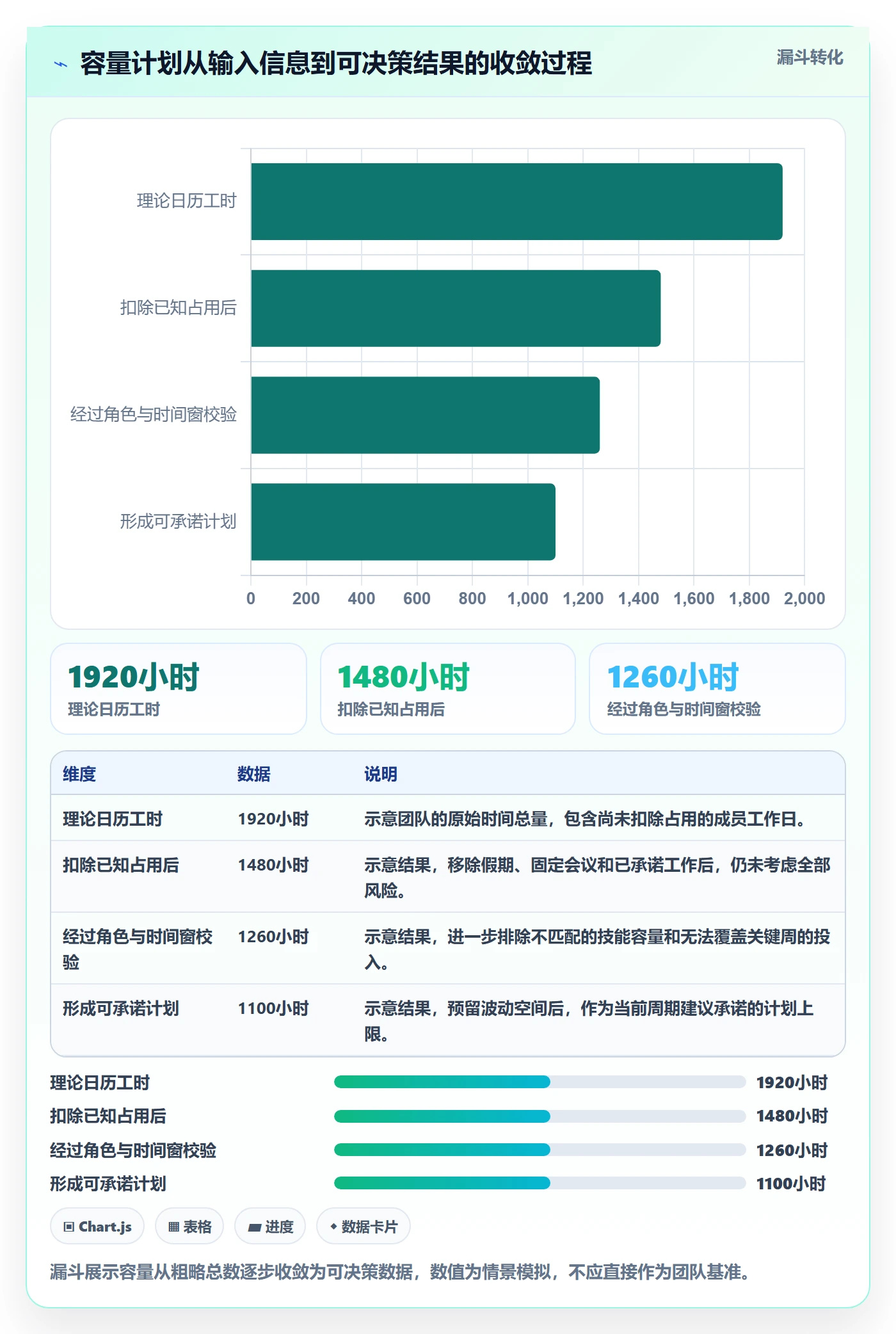Click the 1100小时 progress bar
The height and width of the screenshot is (1334, 896).
point(540,1184)
